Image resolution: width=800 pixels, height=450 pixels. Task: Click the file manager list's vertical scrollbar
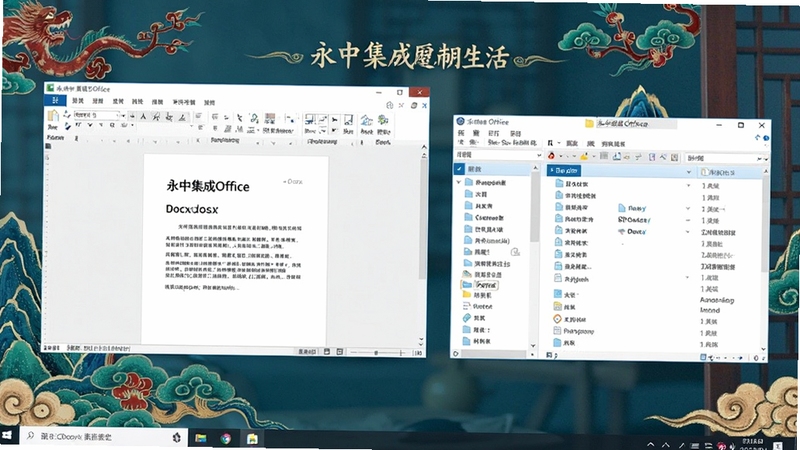(765, 224)
